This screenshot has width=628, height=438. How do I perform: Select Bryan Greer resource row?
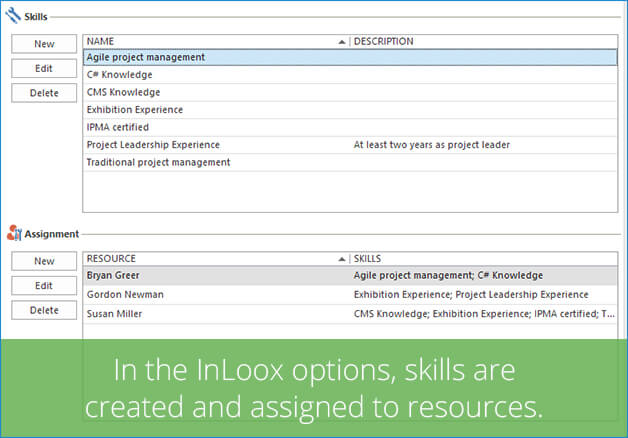(x=350, y=275)
